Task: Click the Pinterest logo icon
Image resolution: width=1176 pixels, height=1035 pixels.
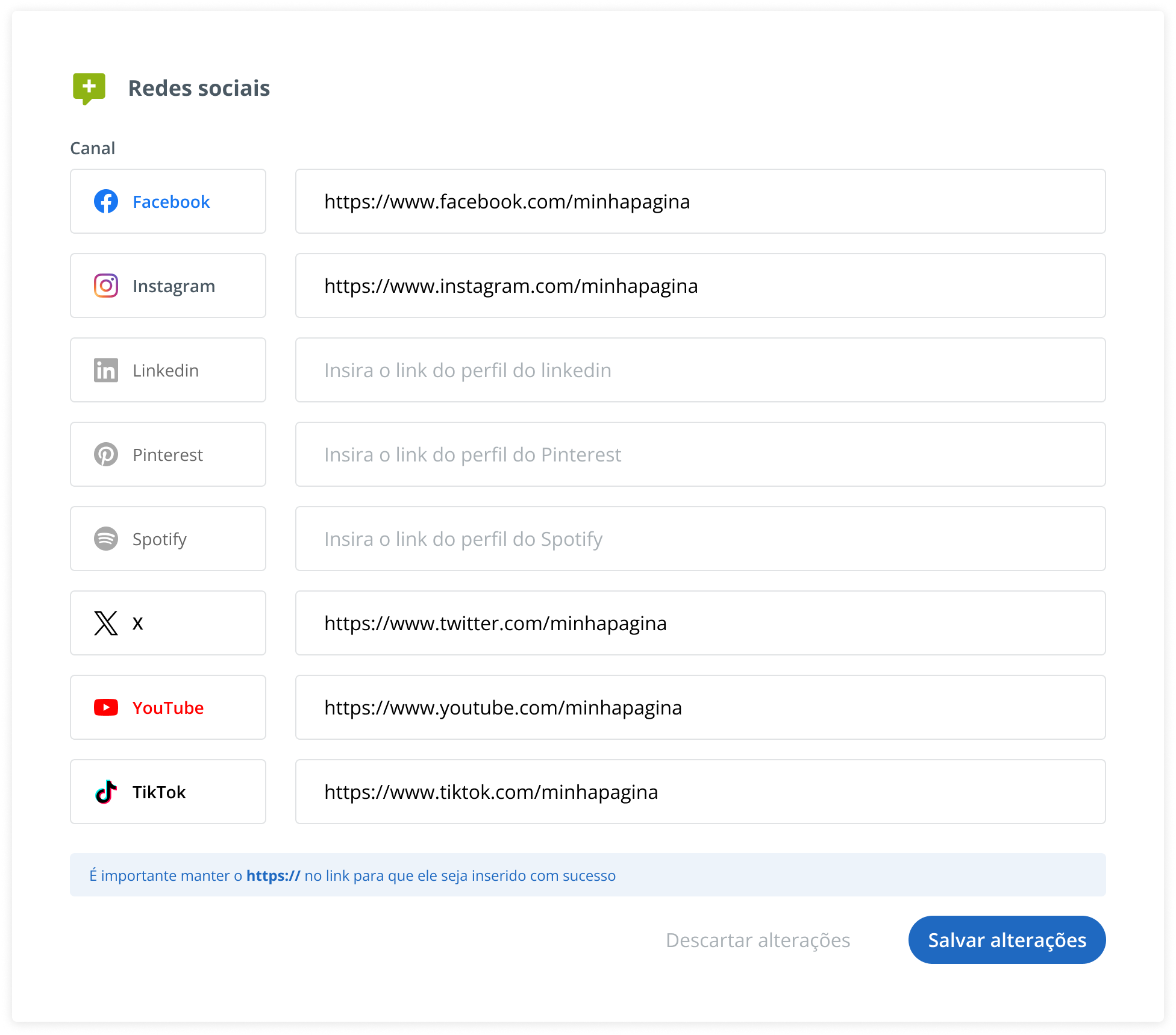Action: pyautogui.click(x=106, y=454)
